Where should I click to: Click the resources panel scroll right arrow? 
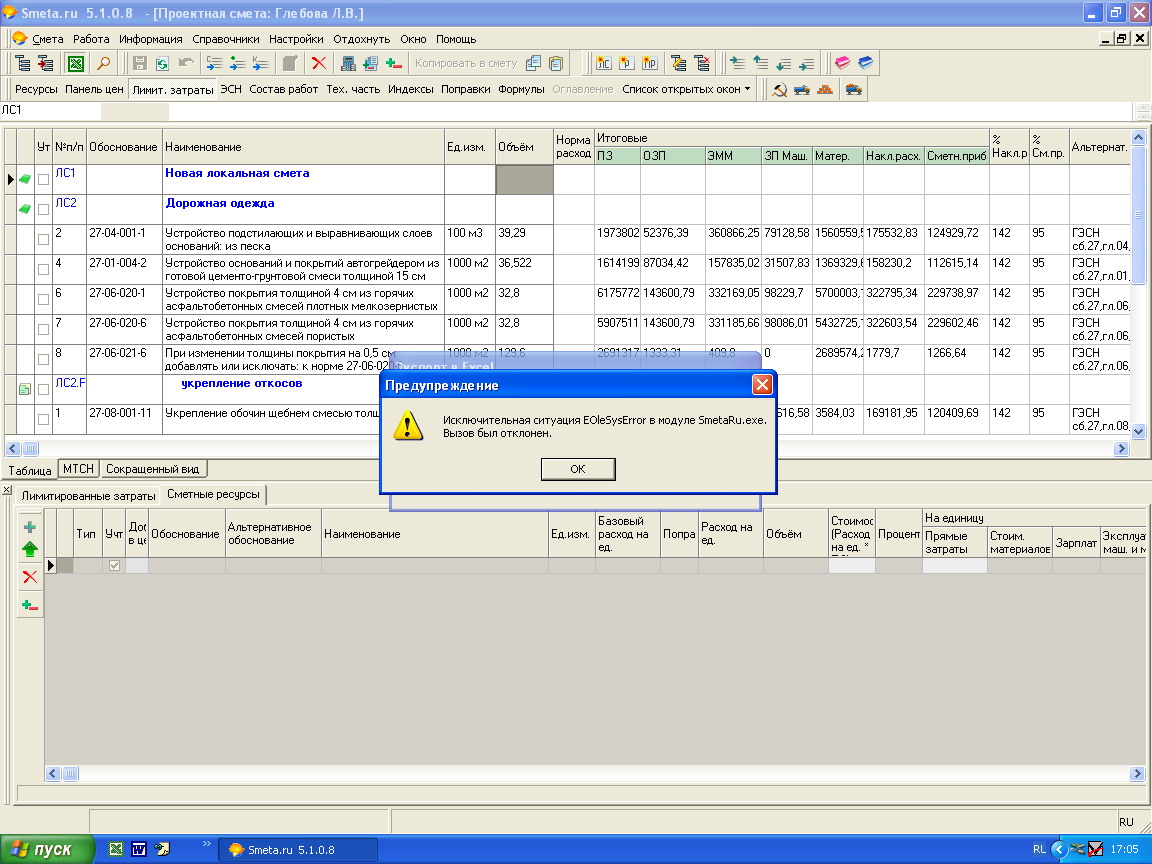tap(1137, 773)
